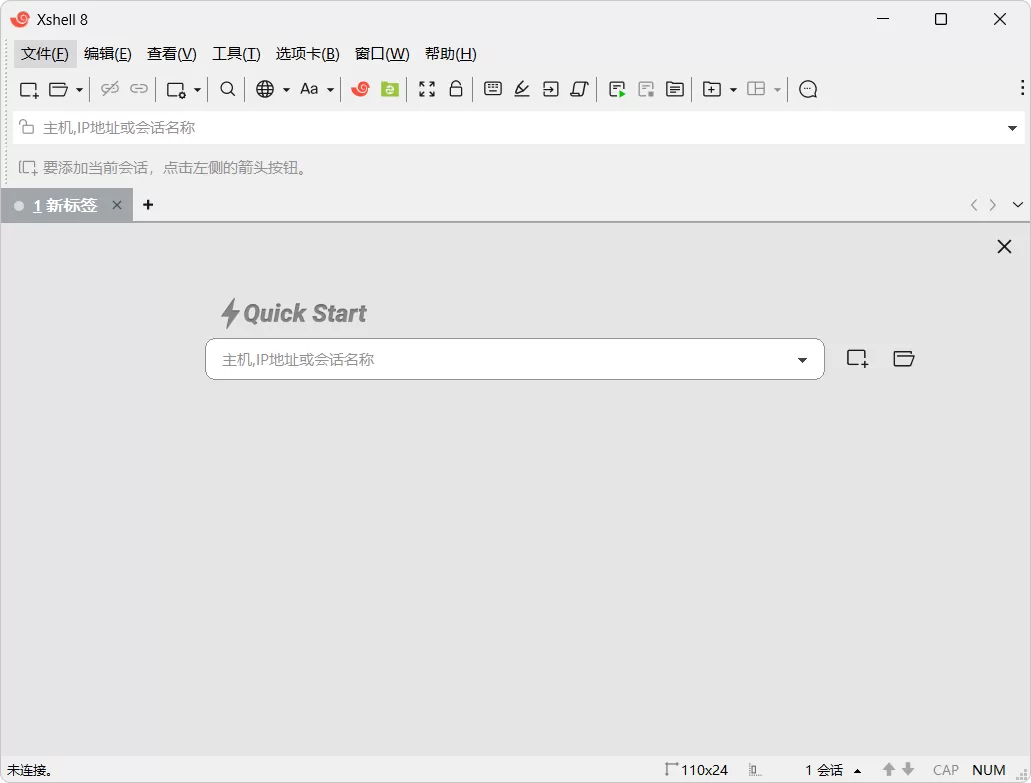Viewport: 1031px width, 783px height.
Task: Open the session folder icon beside Quick Start
Action: [903, 358]
